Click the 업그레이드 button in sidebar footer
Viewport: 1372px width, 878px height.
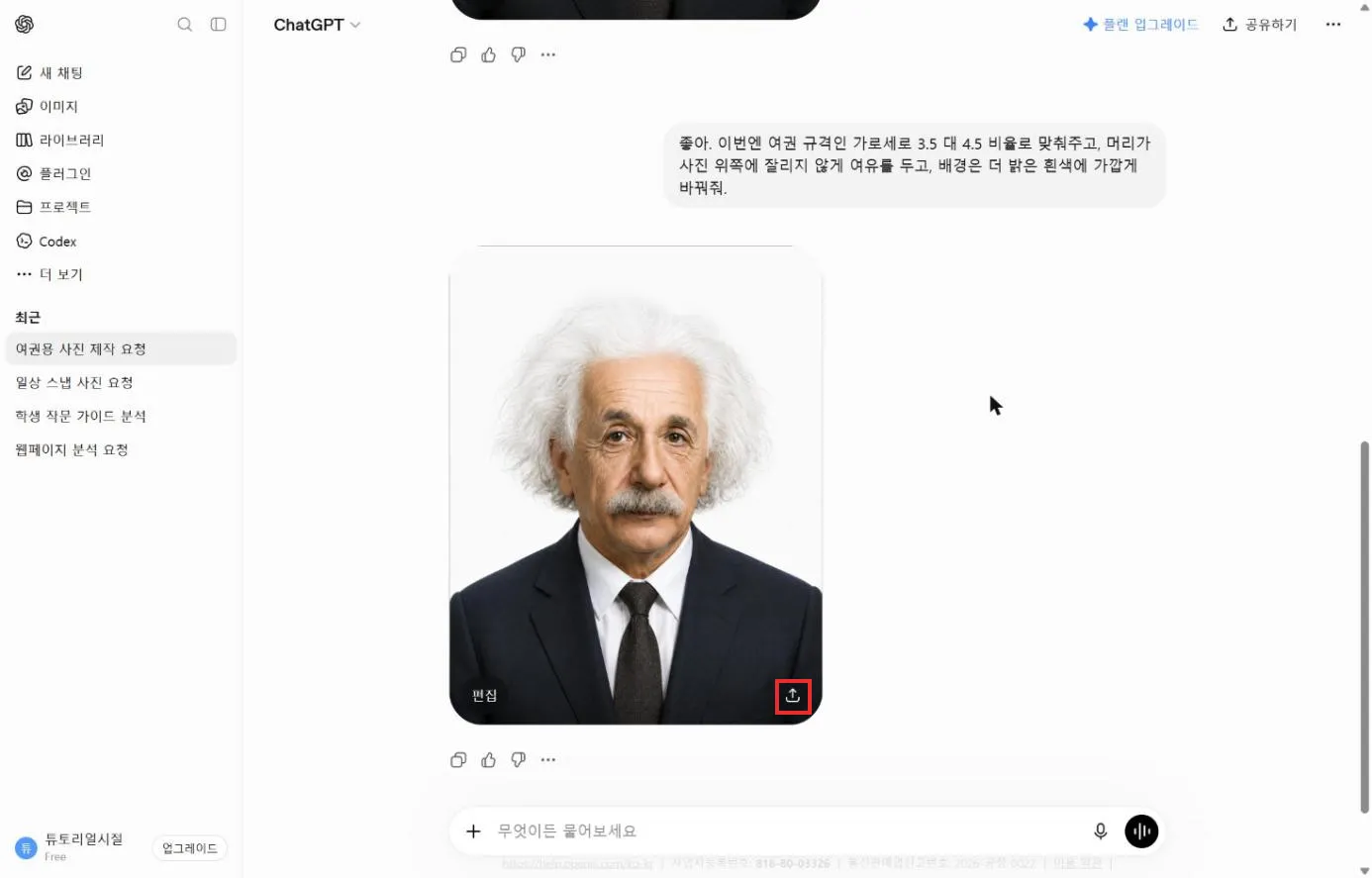[190, 848]
